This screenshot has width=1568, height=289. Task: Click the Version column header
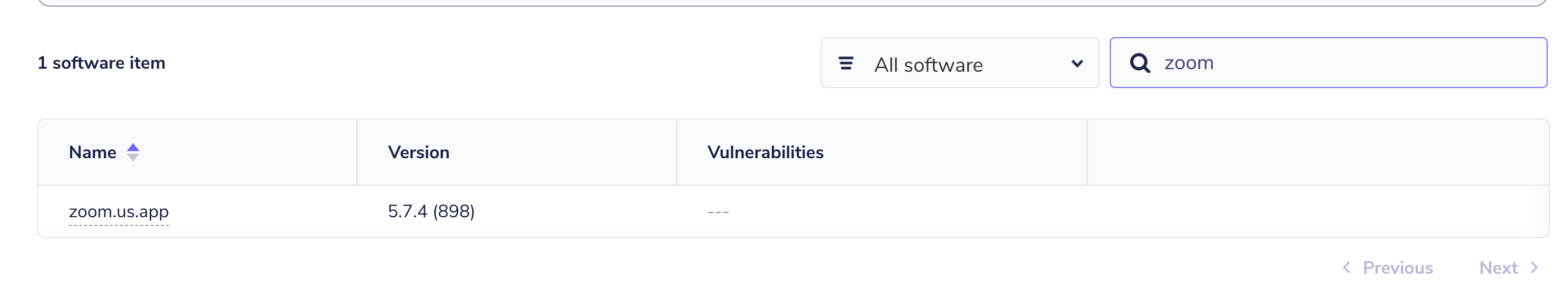tap(419, 152)
